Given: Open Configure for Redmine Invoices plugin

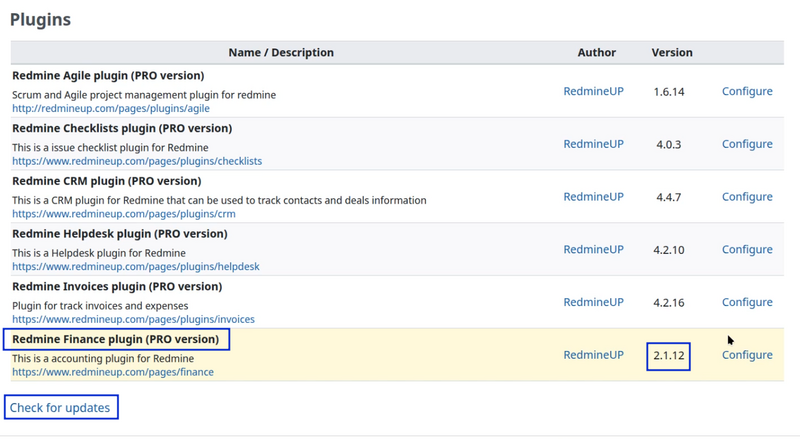Looking at the screenshot, I should pyautogui.click(x=747, y=302).
